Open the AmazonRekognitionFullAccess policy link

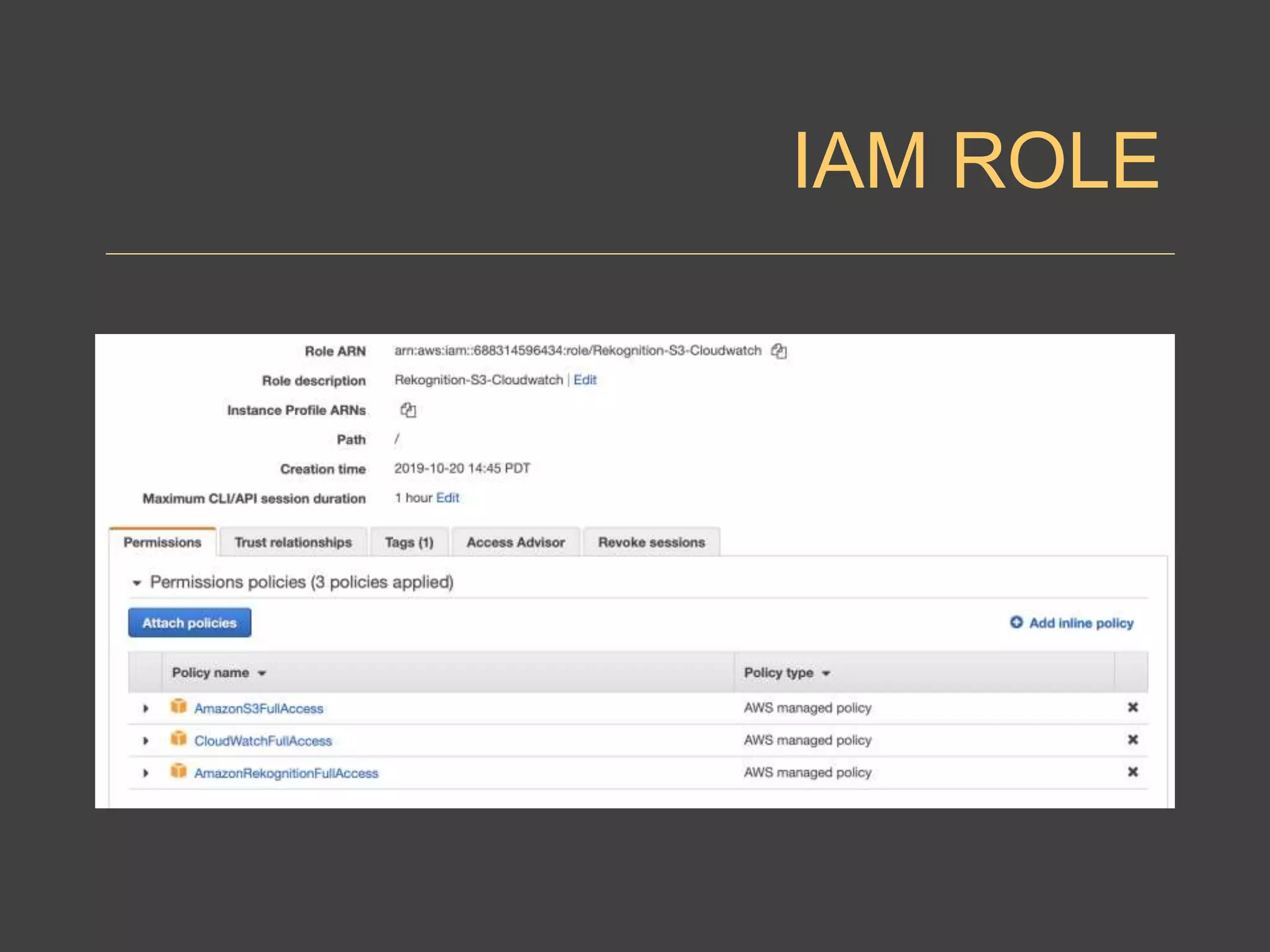(x=286, y=773)
